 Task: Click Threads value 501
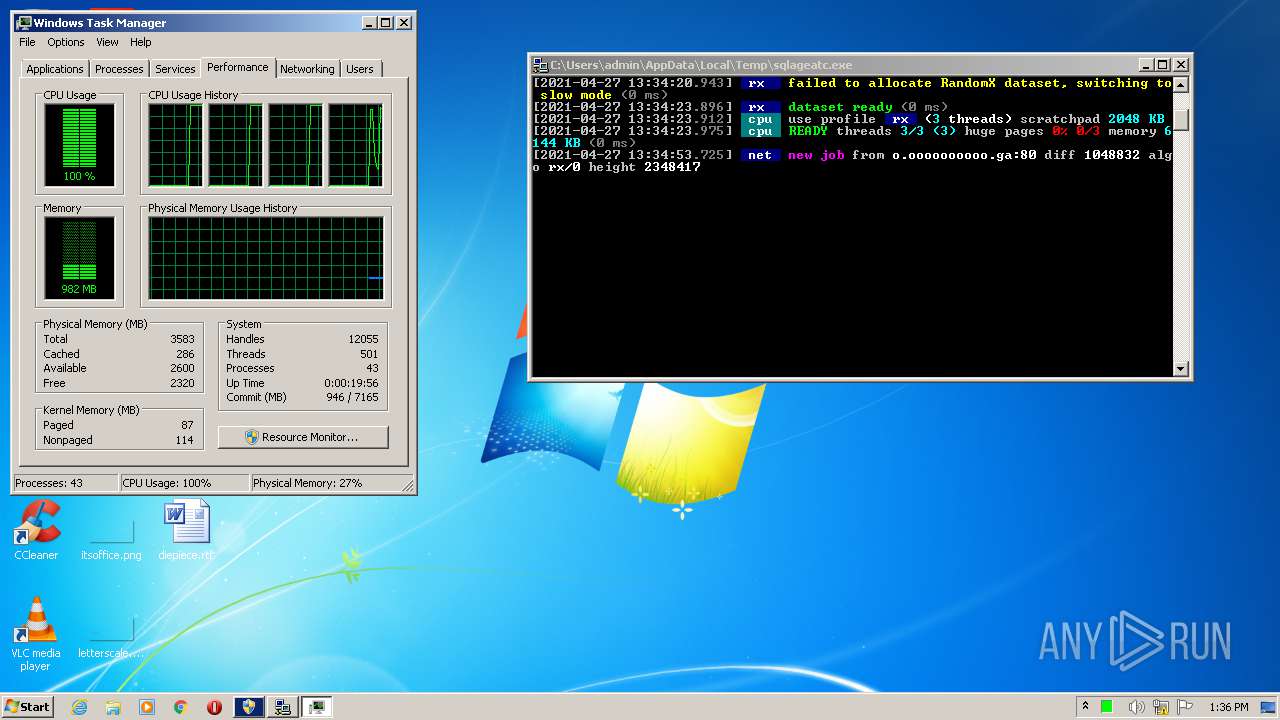[x=369, y=354]
